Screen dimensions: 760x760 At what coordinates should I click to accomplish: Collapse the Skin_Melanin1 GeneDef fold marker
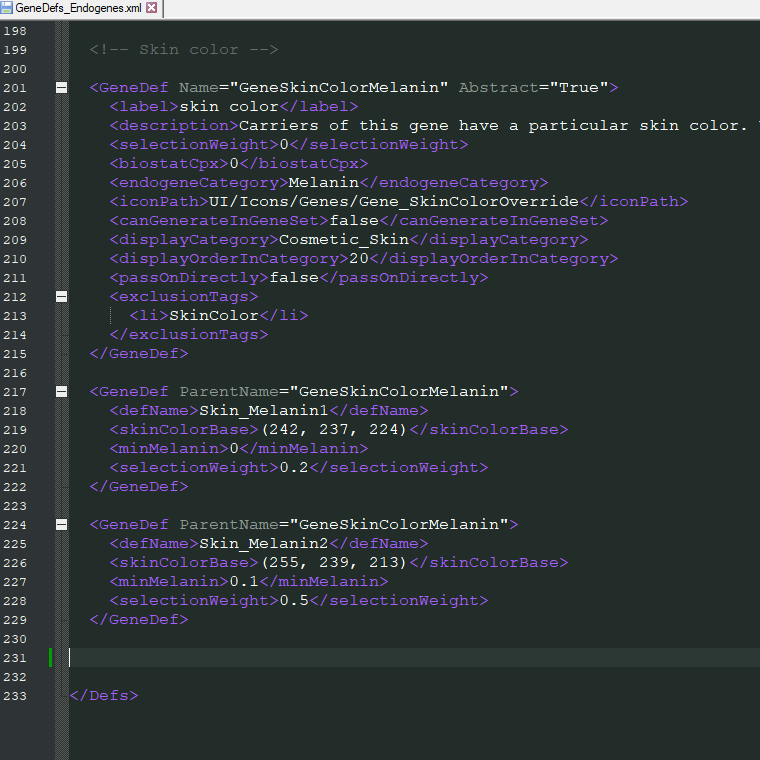(x=62, y=392)
